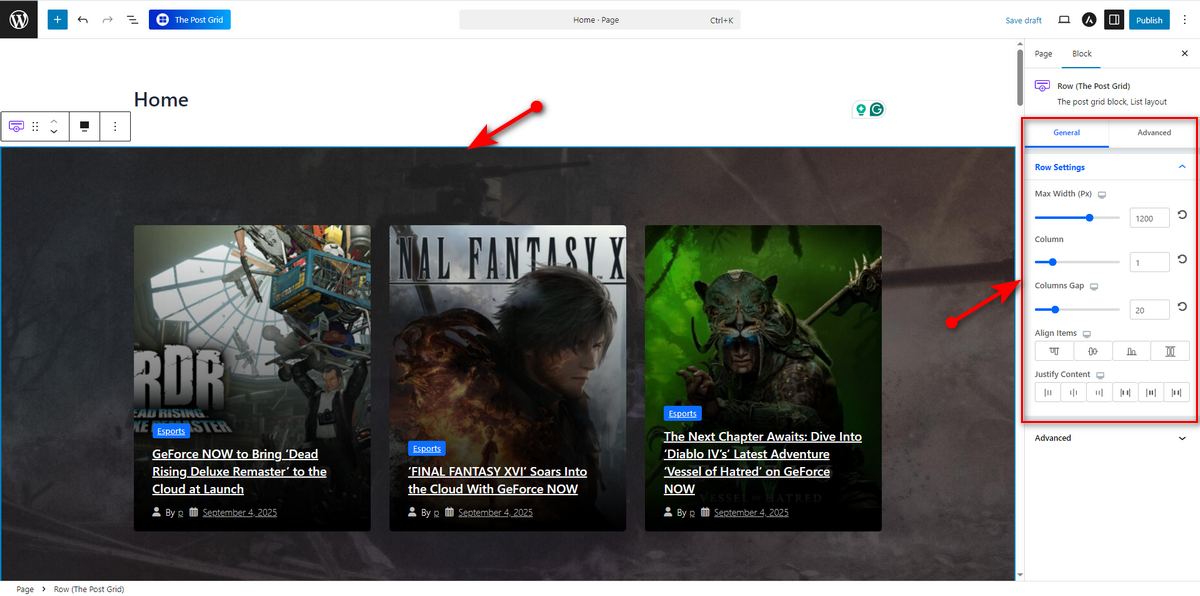The image size is (1200, 596).
Task: Adjust the Columns Gap slider
Action: 1076,310
